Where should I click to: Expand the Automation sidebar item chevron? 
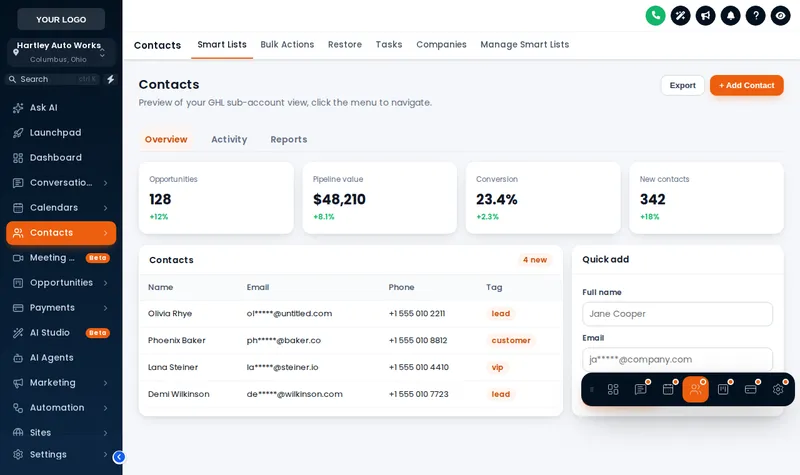[105, 408]
